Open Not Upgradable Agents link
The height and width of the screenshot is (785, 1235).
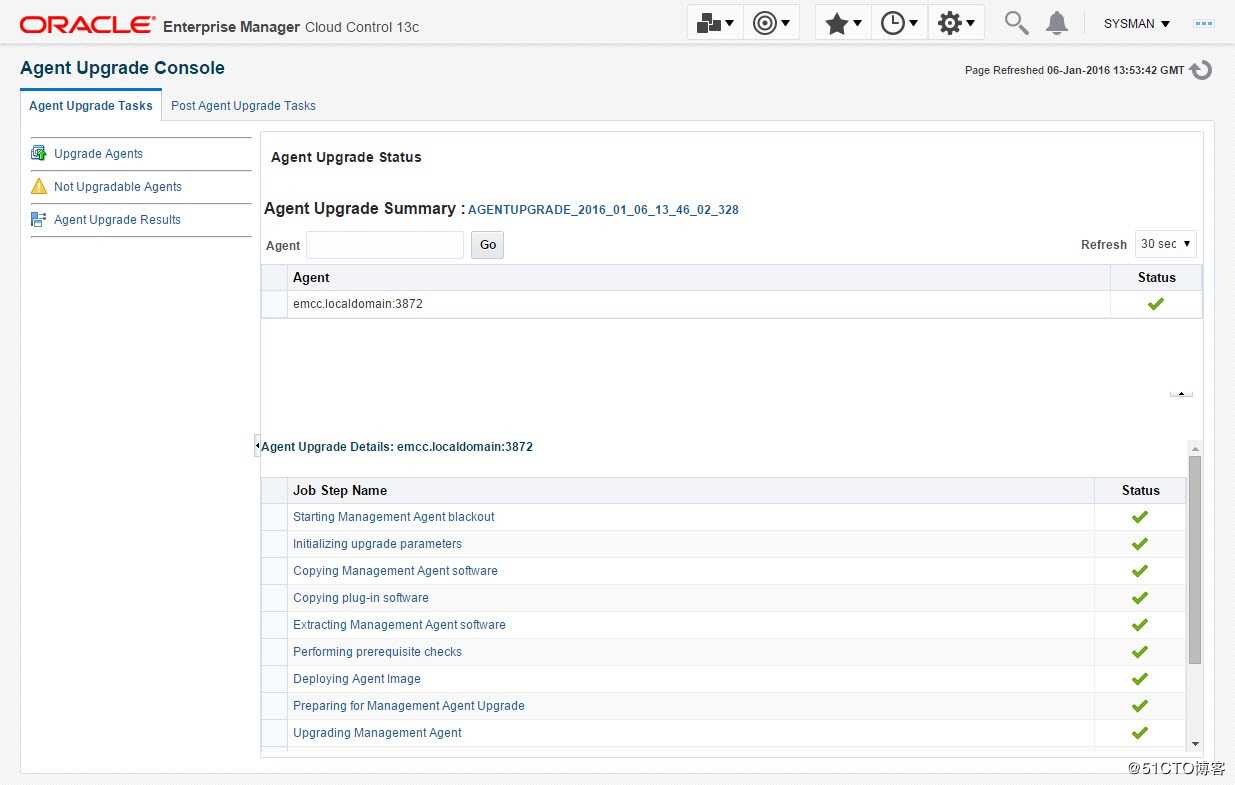point(118,187)
